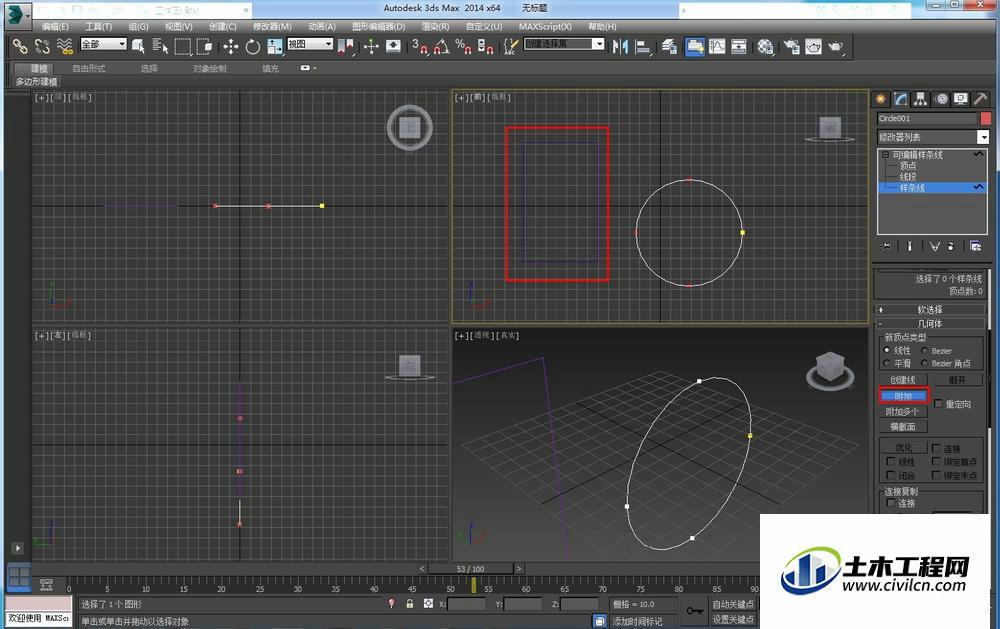Toggle the Percent Snap icon

tap(463, 46)
